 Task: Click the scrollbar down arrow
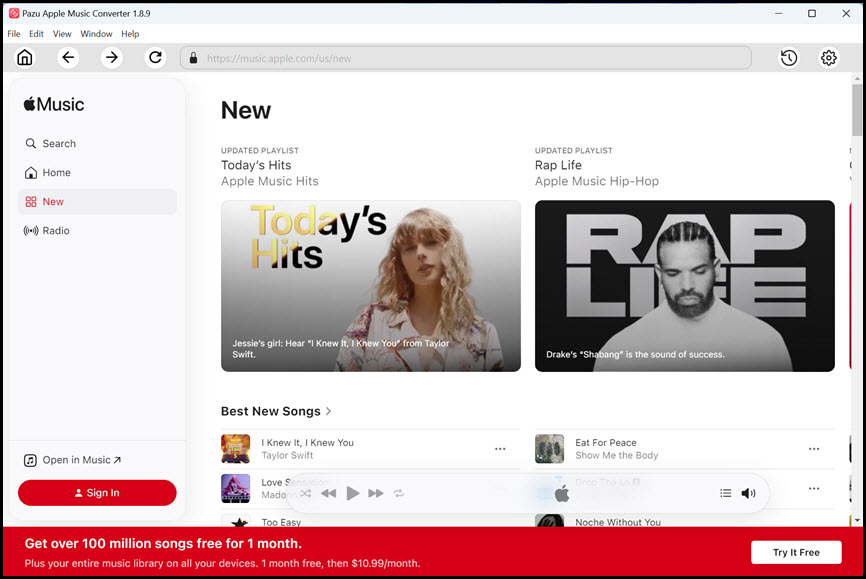coord(857,520)
